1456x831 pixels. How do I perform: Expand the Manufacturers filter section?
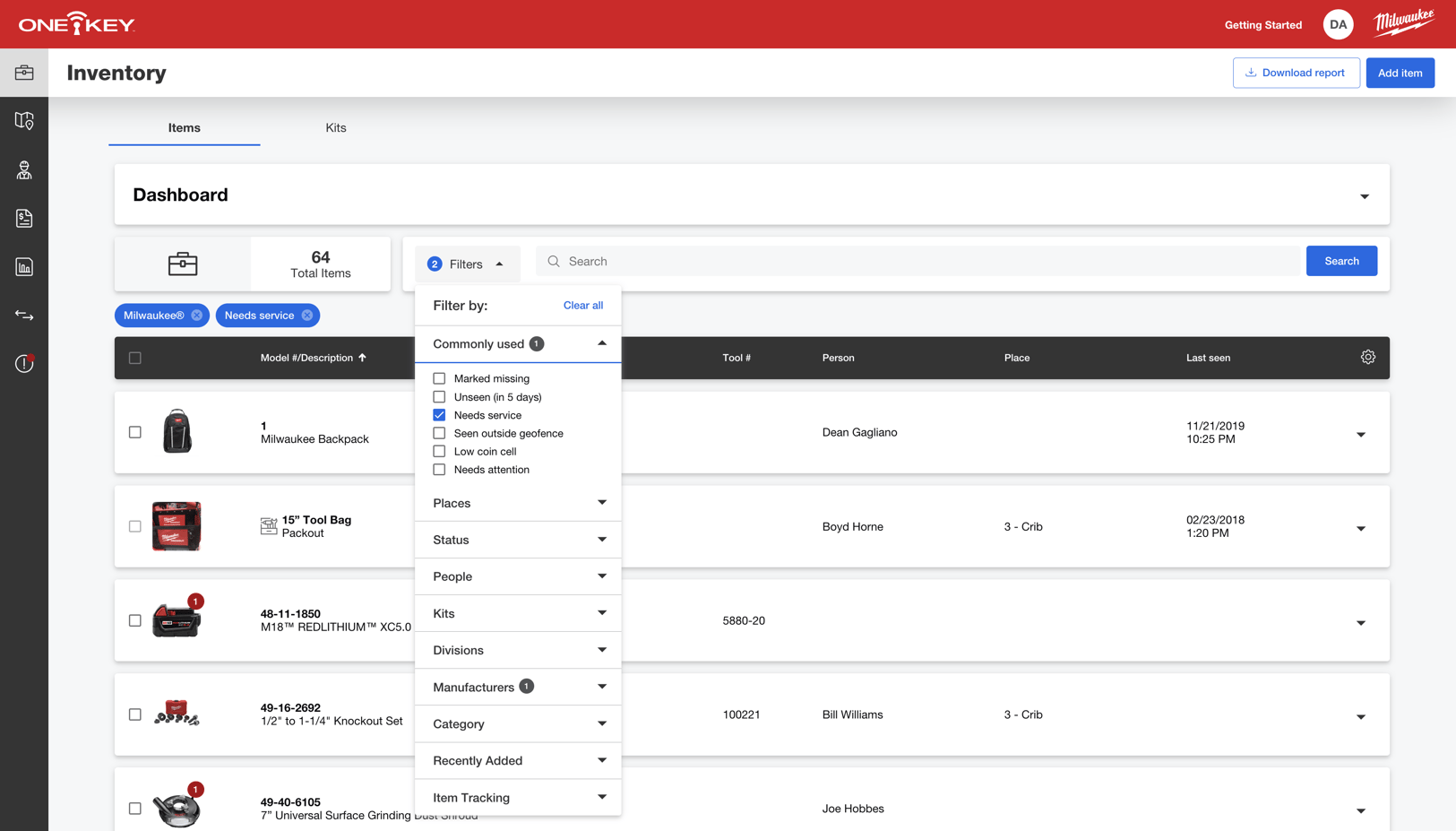(518, 687)
